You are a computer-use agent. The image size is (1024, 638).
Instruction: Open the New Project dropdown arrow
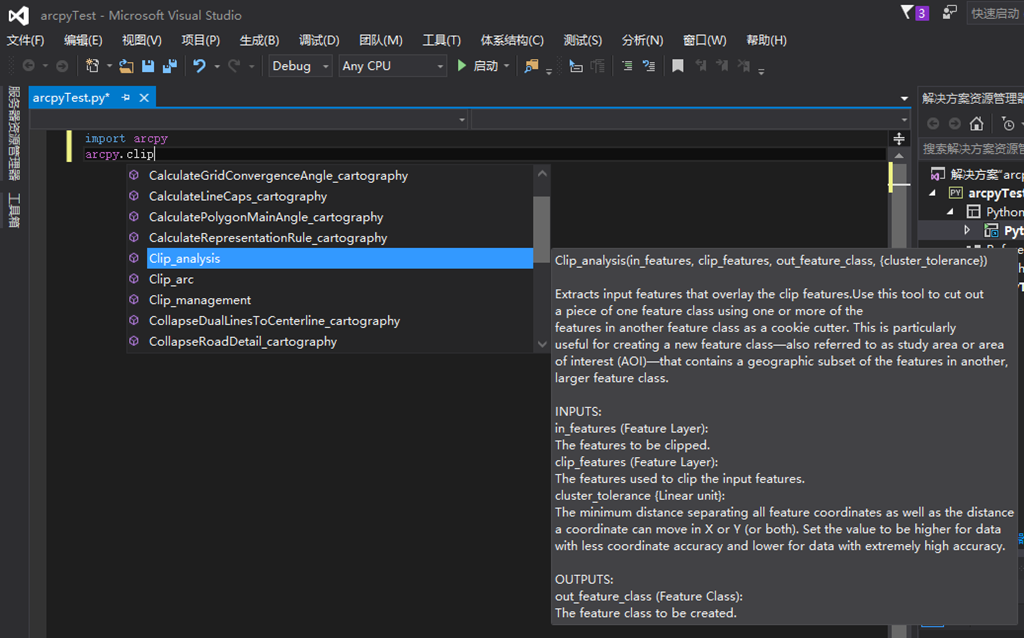coord(109,66)
